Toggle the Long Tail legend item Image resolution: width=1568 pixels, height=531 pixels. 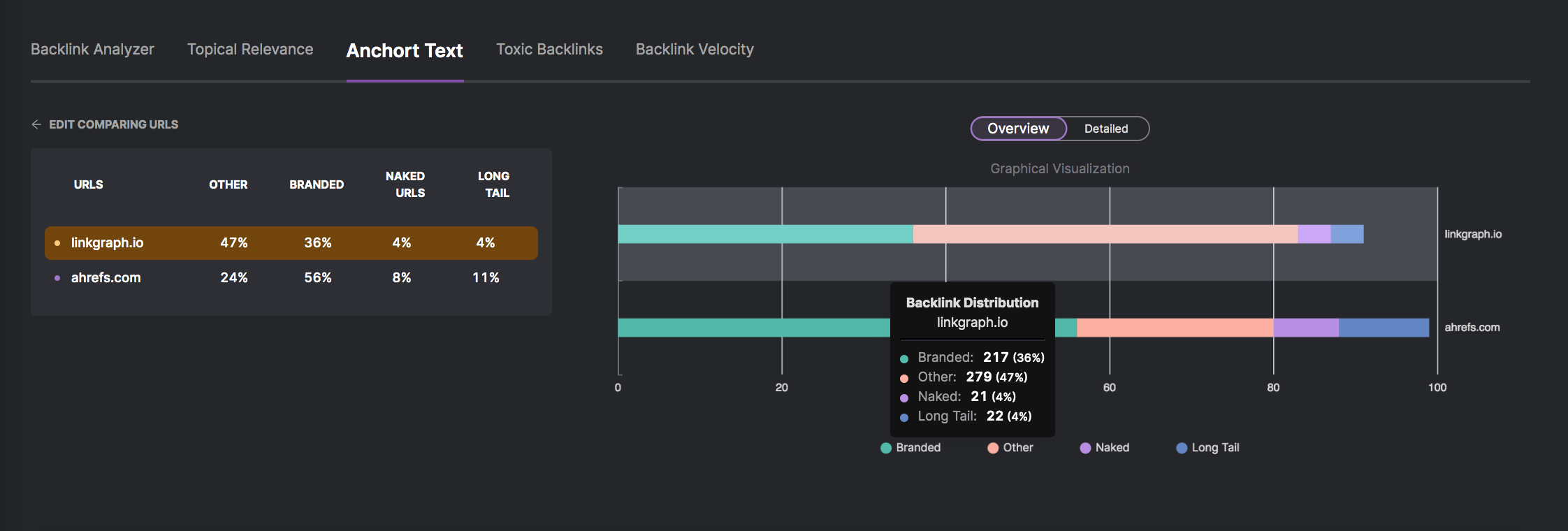(x=1208, y=448)
